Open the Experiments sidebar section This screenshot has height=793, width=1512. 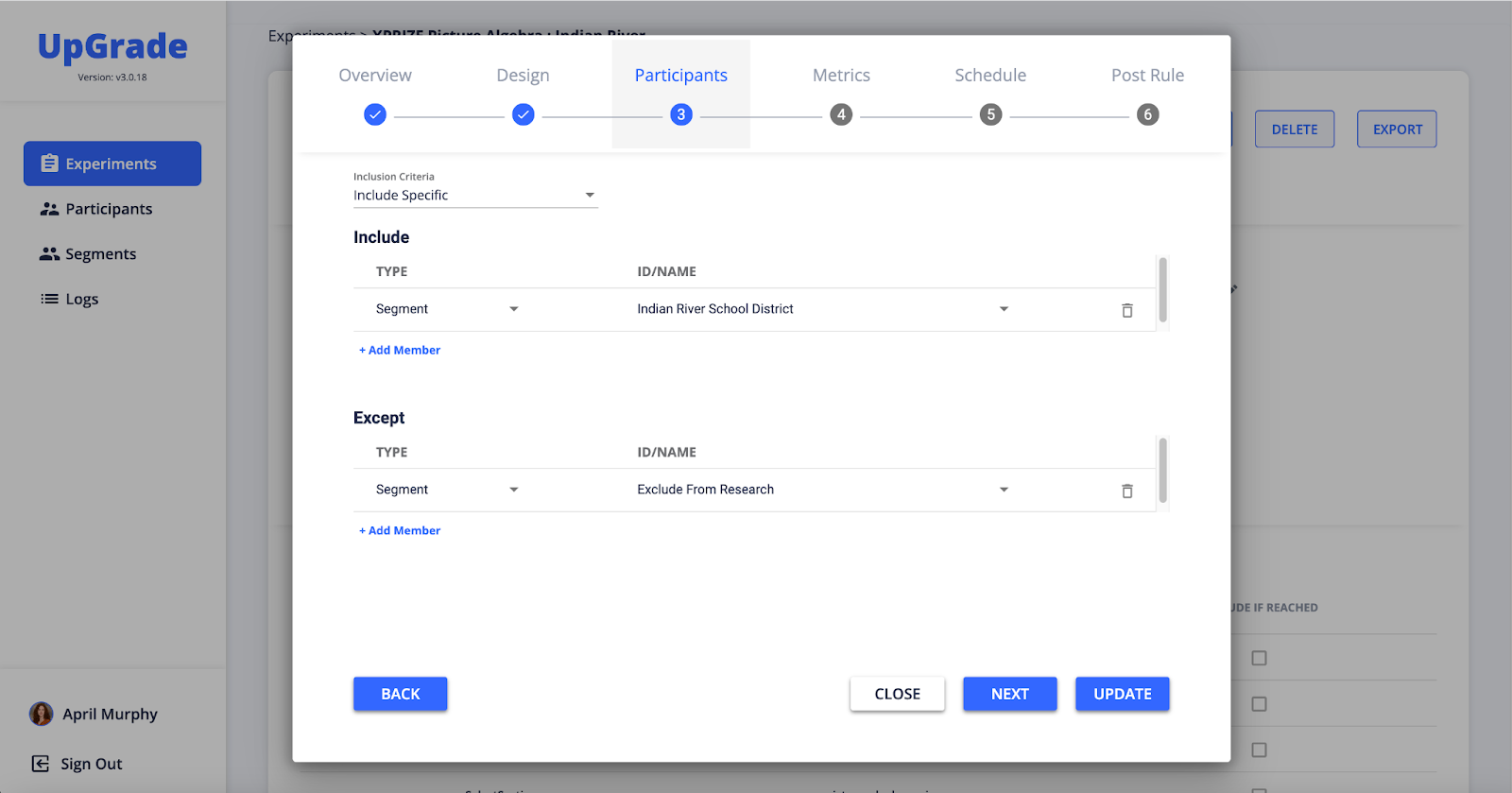click(112, 164)
